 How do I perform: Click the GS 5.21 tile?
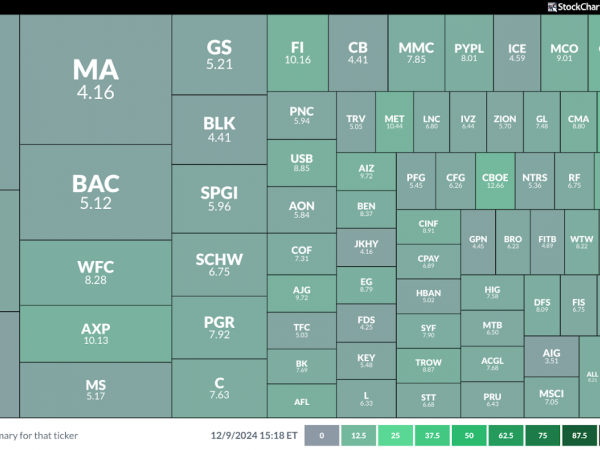(x=219, y=54)
